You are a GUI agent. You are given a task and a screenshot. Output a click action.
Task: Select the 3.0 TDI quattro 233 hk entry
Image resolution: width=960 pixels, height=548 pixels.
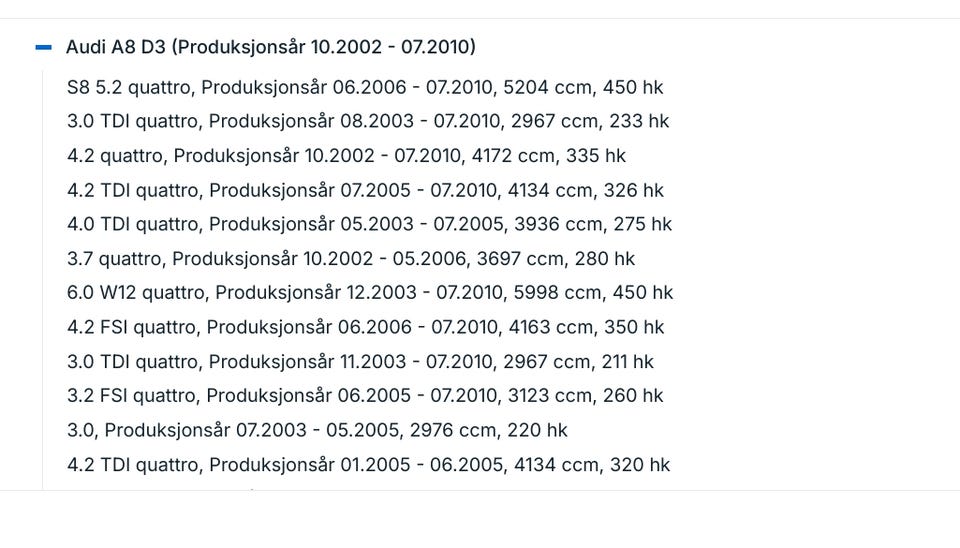(x=368, y=121)
